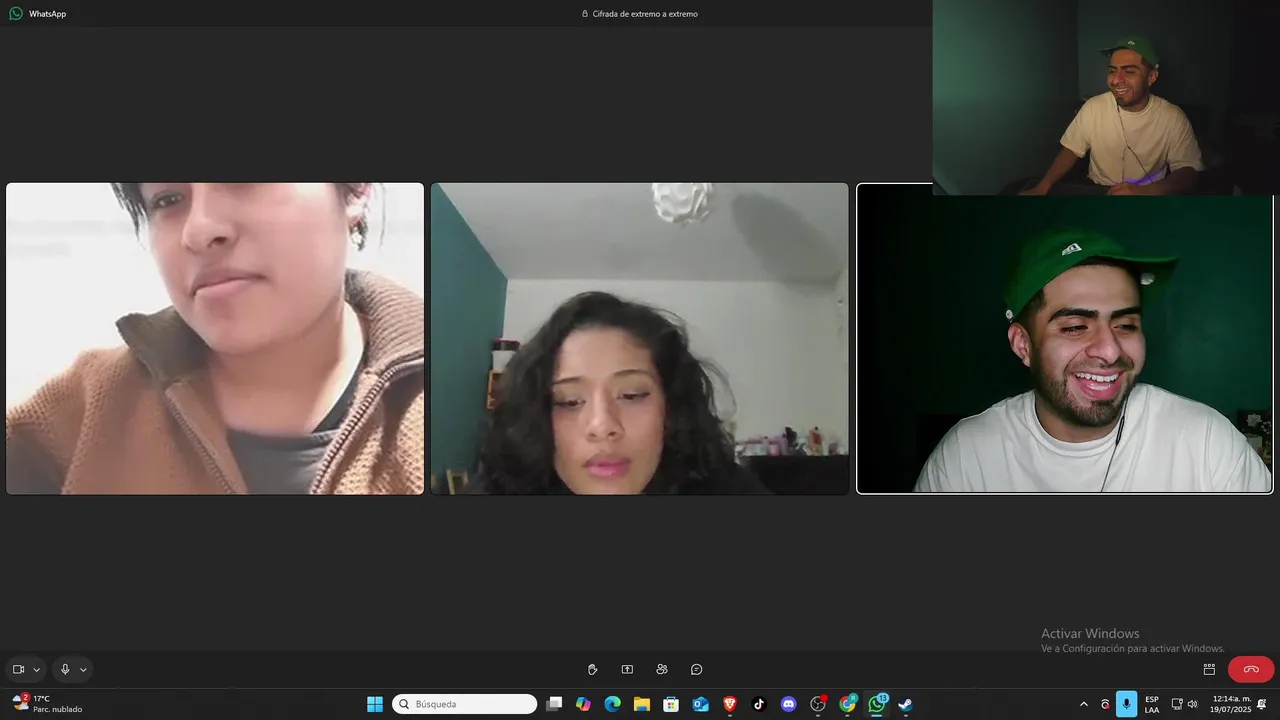The width and height of the screenshot is (1280, 720).
Task: Open Task View from the taskbar
Action: 554,704
